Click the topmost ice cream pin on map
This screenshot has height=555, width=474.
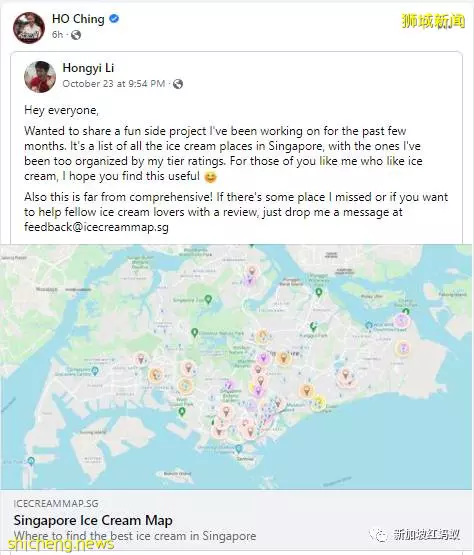[x=252, y=271]
